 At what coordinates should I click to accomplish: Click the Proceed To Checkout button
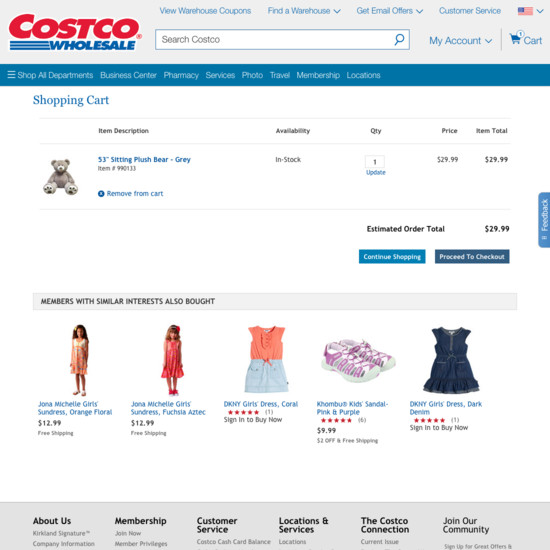[472, 256]
